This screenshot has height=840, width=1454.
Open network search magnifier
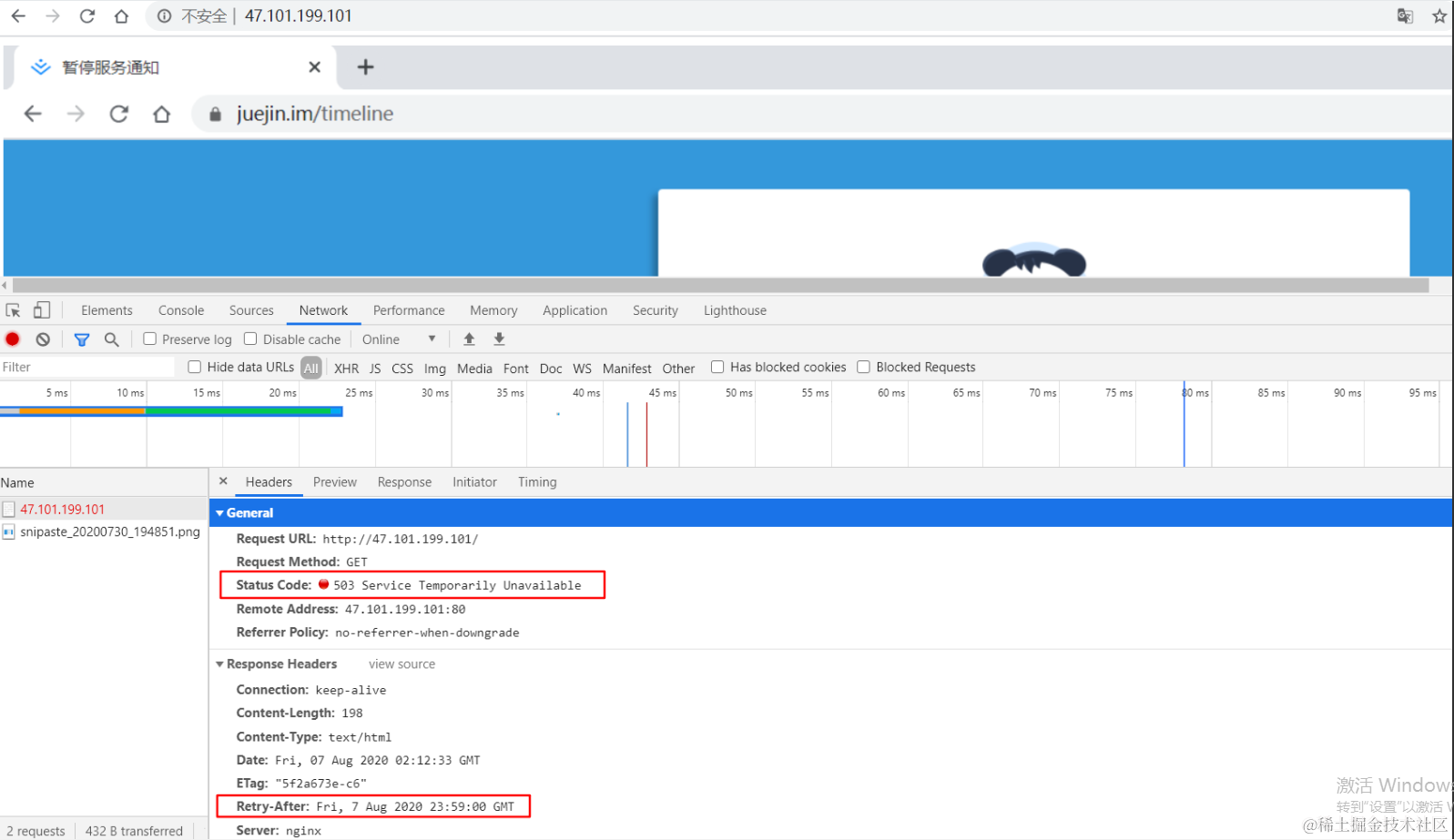click(x=112, y=339)
